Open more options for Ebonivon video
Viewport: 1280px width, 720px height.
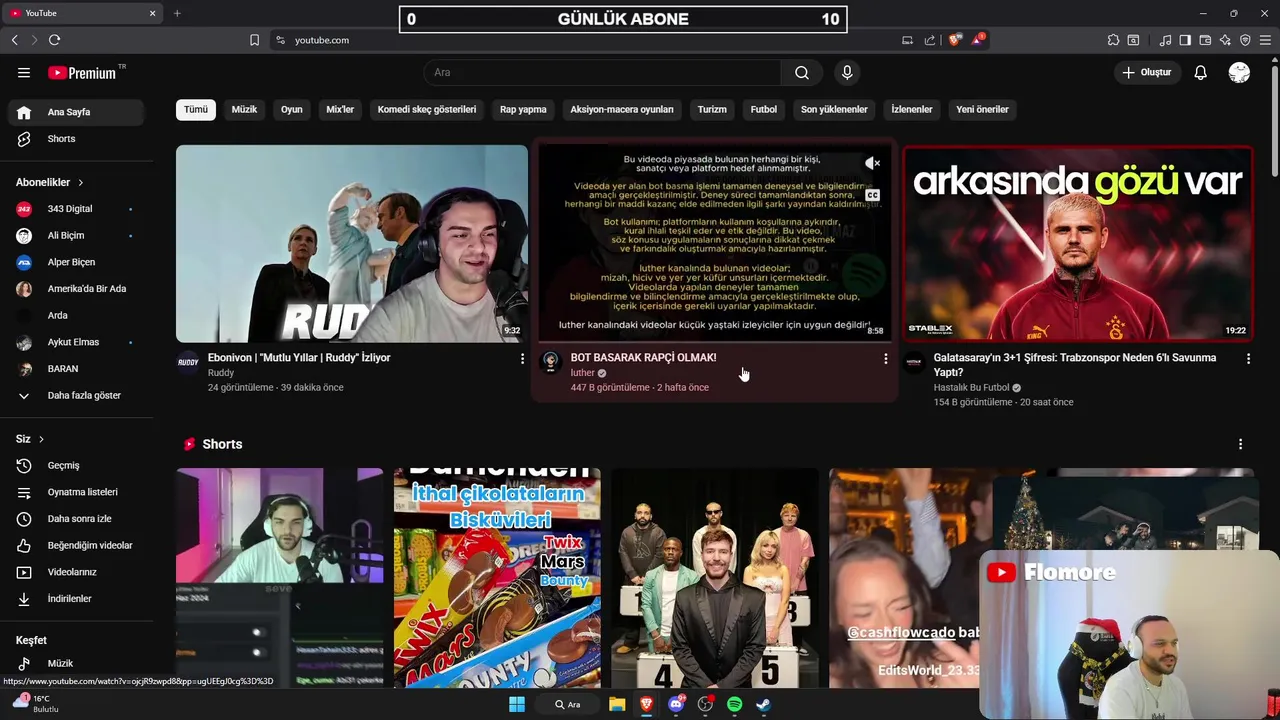[522, 358]
